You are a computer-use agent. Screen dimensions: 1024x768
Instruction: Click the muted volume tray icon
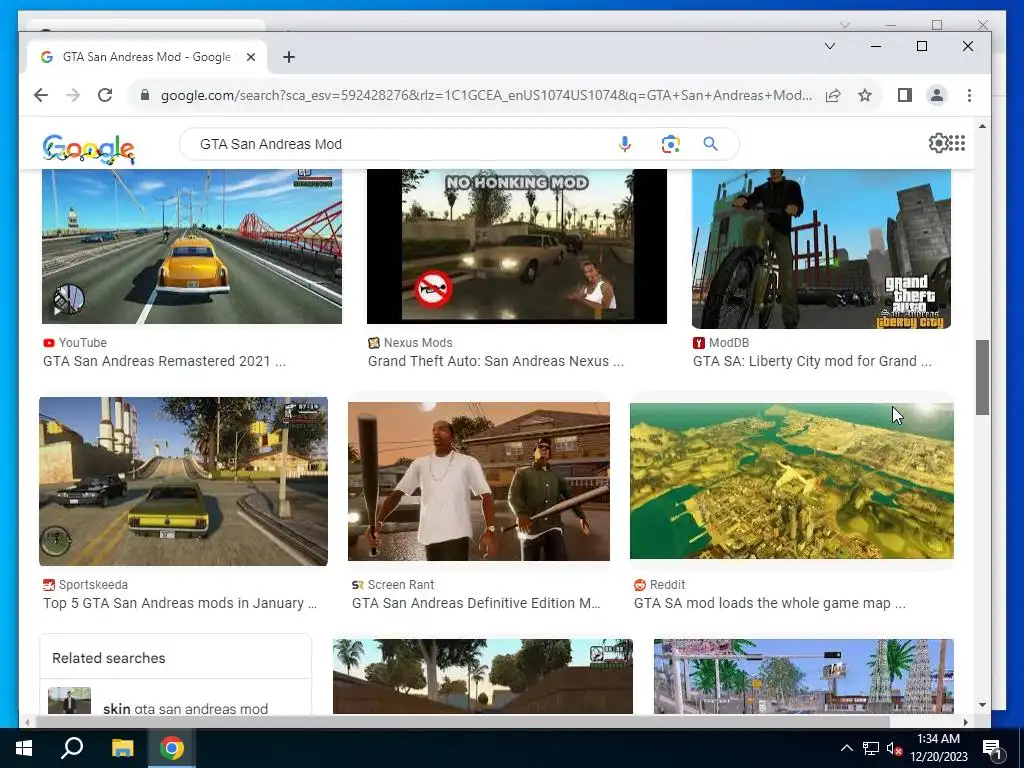894,748
